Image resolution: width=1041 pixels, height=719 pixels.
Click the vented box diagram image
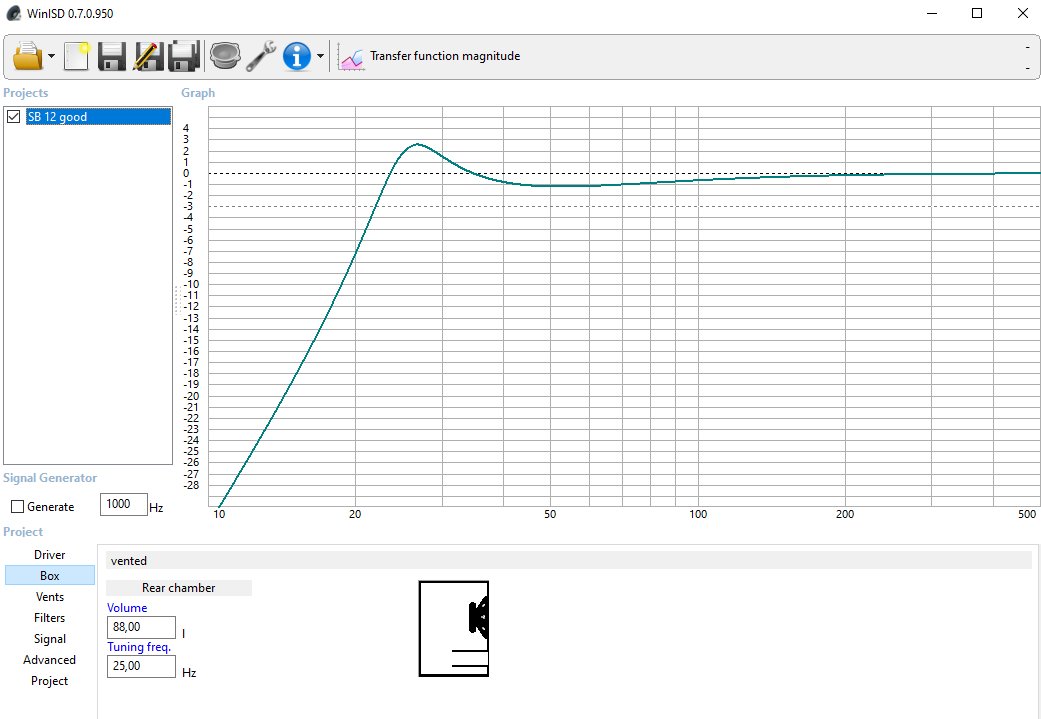(x=454, y=629)
